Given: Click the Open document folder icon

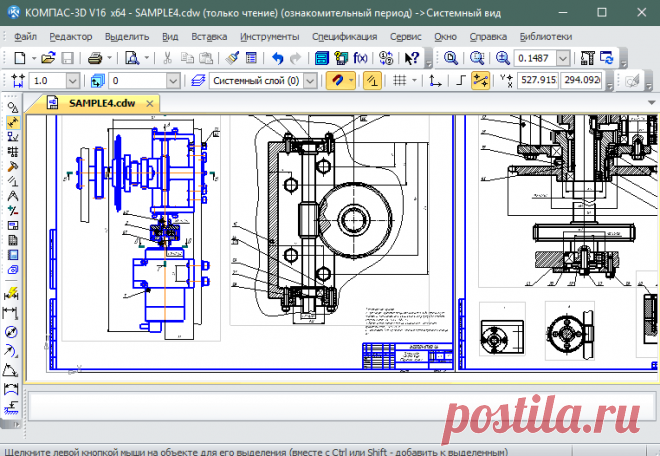Looking at the screenshot, I should click(x=47, y=58).
